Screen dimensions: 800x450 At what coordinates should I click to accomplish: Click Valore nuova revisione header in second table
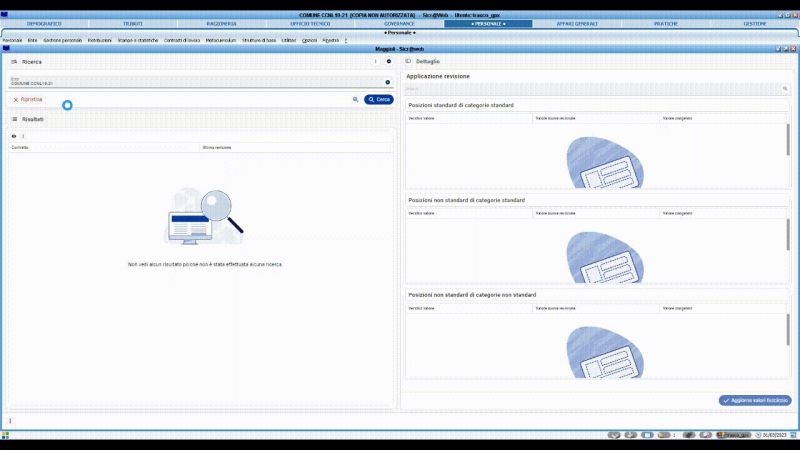pos(596,213)
